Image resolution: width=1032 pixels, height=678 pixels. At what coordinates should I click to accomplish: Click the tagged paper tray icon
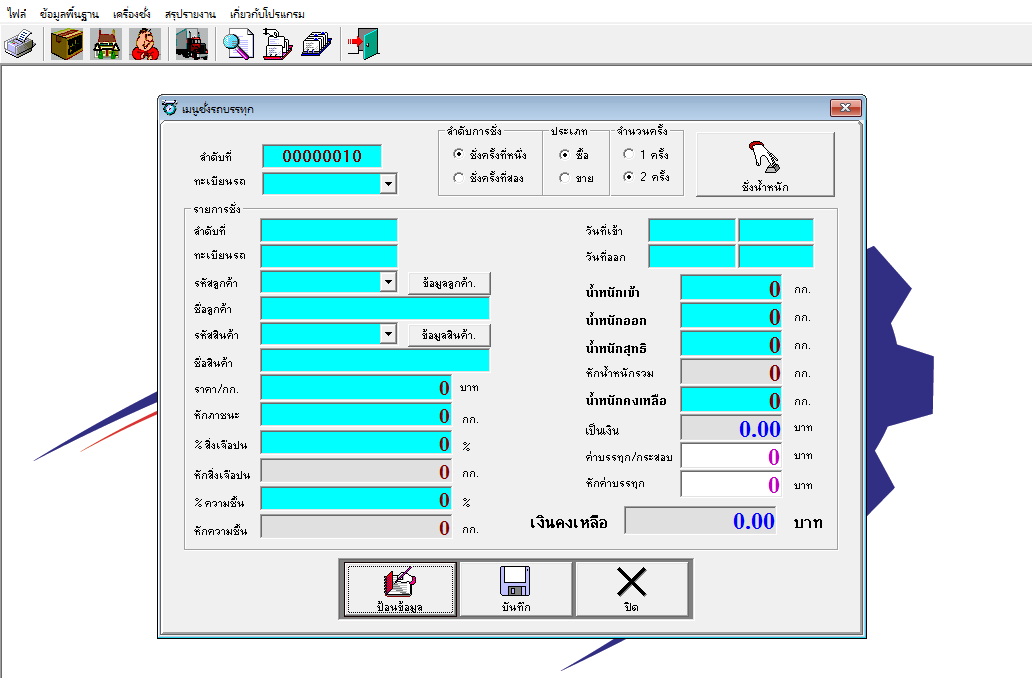[x=278, y=44]
